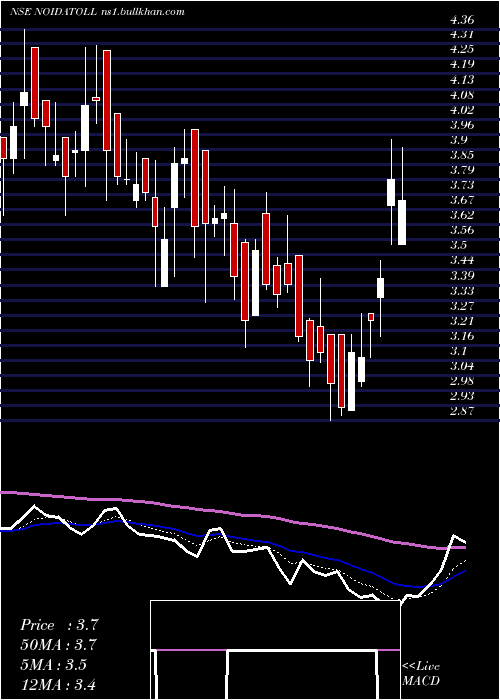This screenshot has width=500, height=700.
Task: Click the 4.08 price axis label
Action: point(462,95)
